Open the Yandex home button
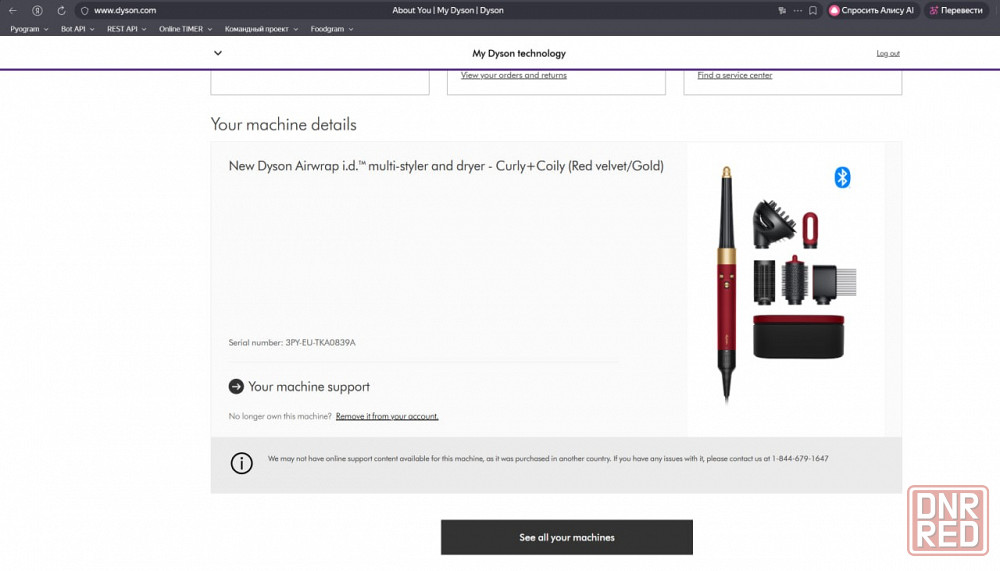1000x571 pixels. (37, 10)
